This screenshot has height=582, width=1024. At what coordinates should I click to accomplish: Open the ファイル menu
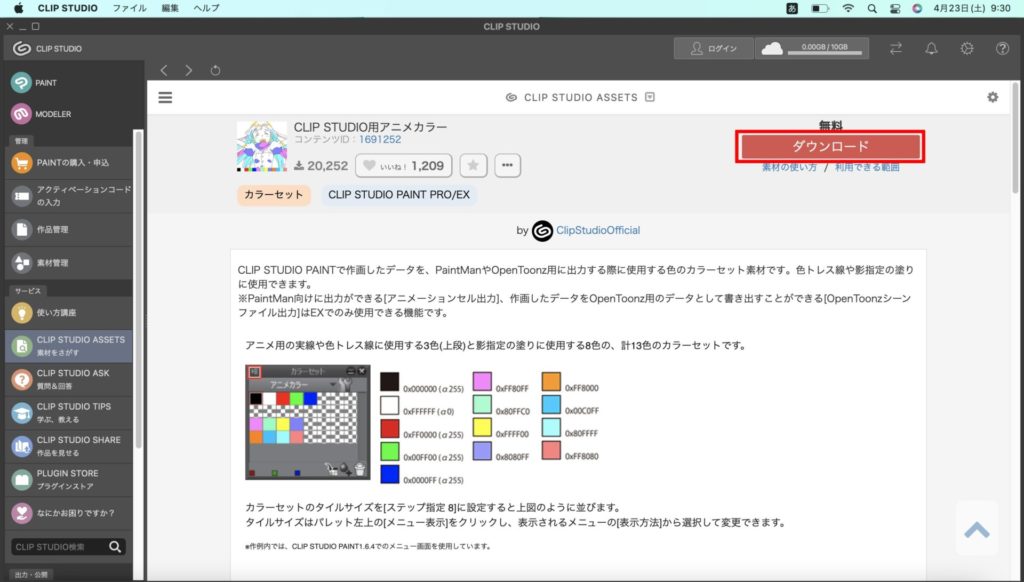[129, 8]
